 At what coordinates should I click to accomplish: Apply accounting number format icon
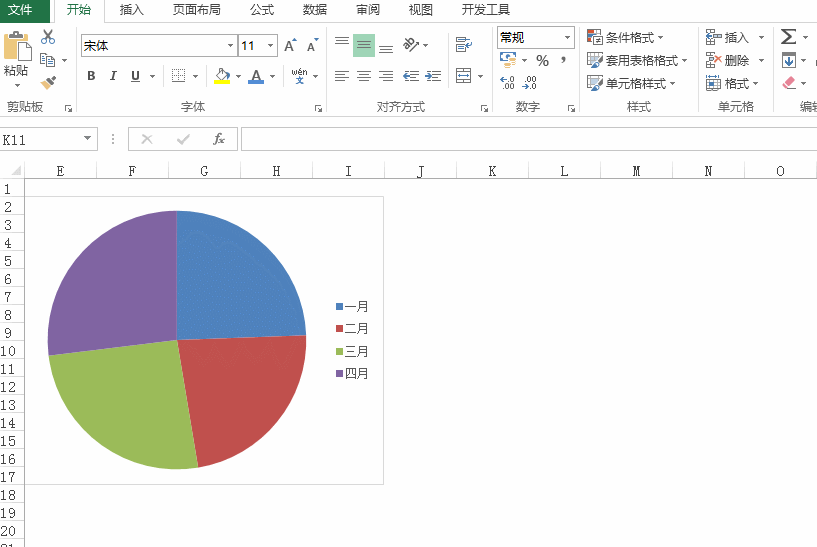point(508,60)
